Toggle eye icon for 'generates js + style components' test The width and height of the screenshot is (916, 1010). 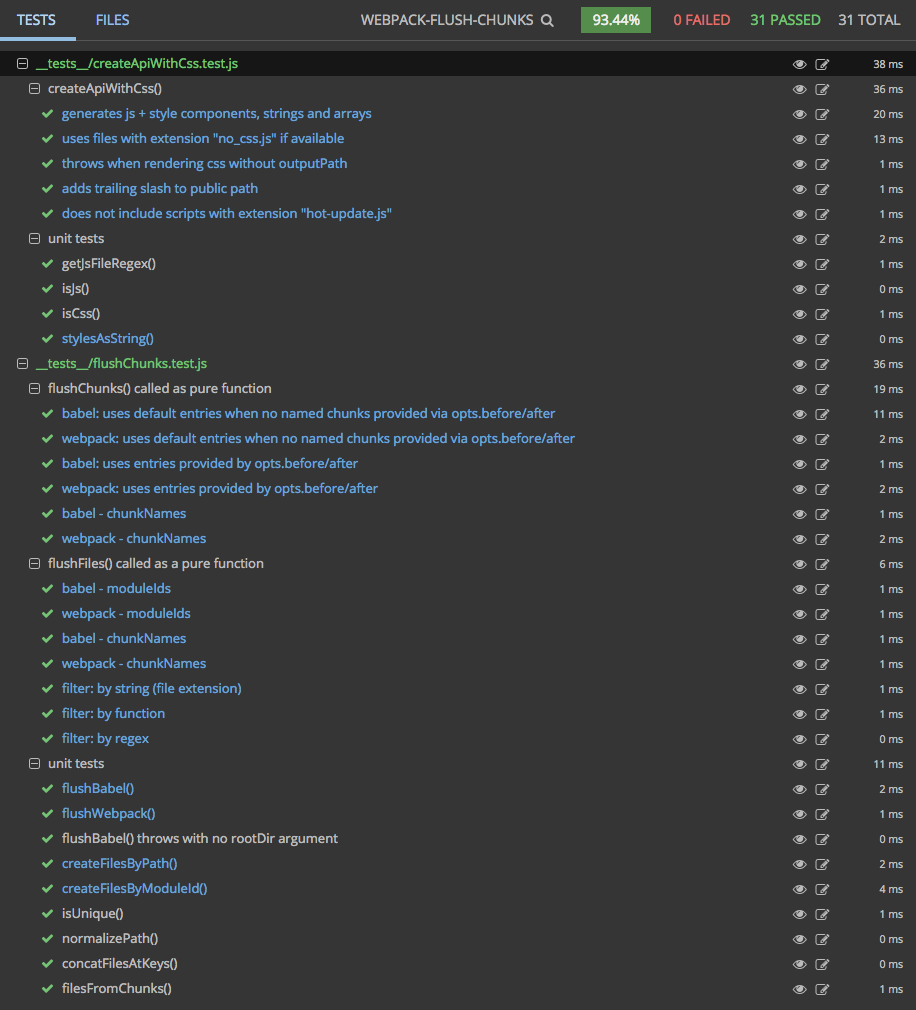(x=799, y=114)
